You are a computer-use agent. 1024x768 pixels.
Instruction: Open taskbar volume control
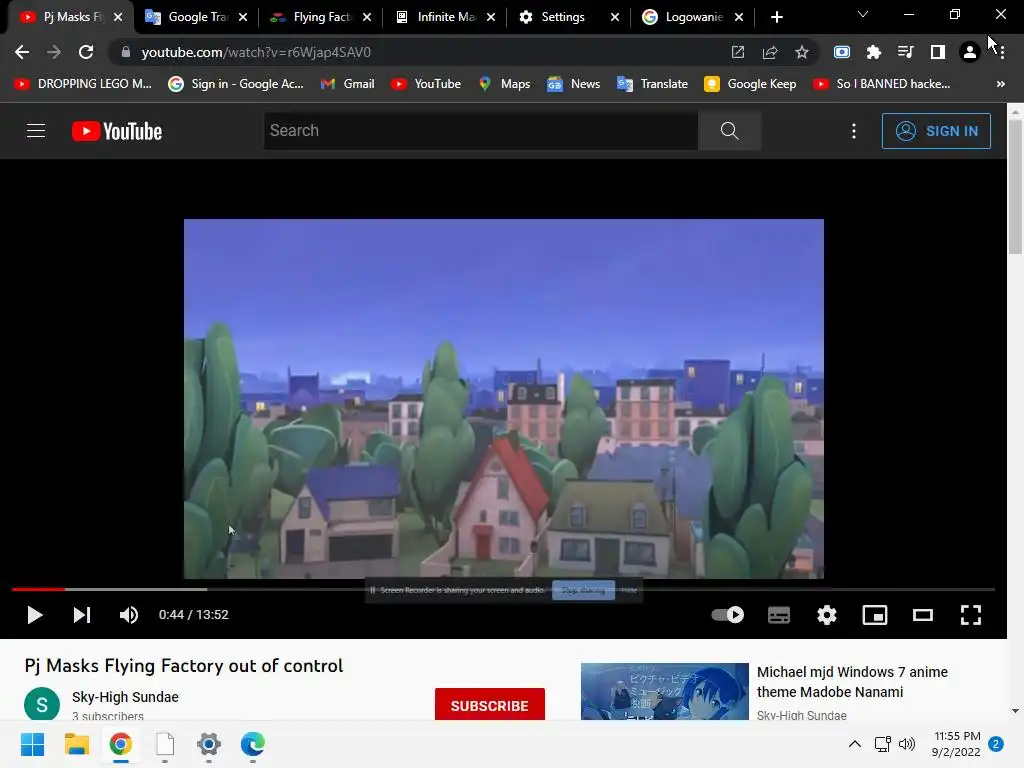[906, 744]
